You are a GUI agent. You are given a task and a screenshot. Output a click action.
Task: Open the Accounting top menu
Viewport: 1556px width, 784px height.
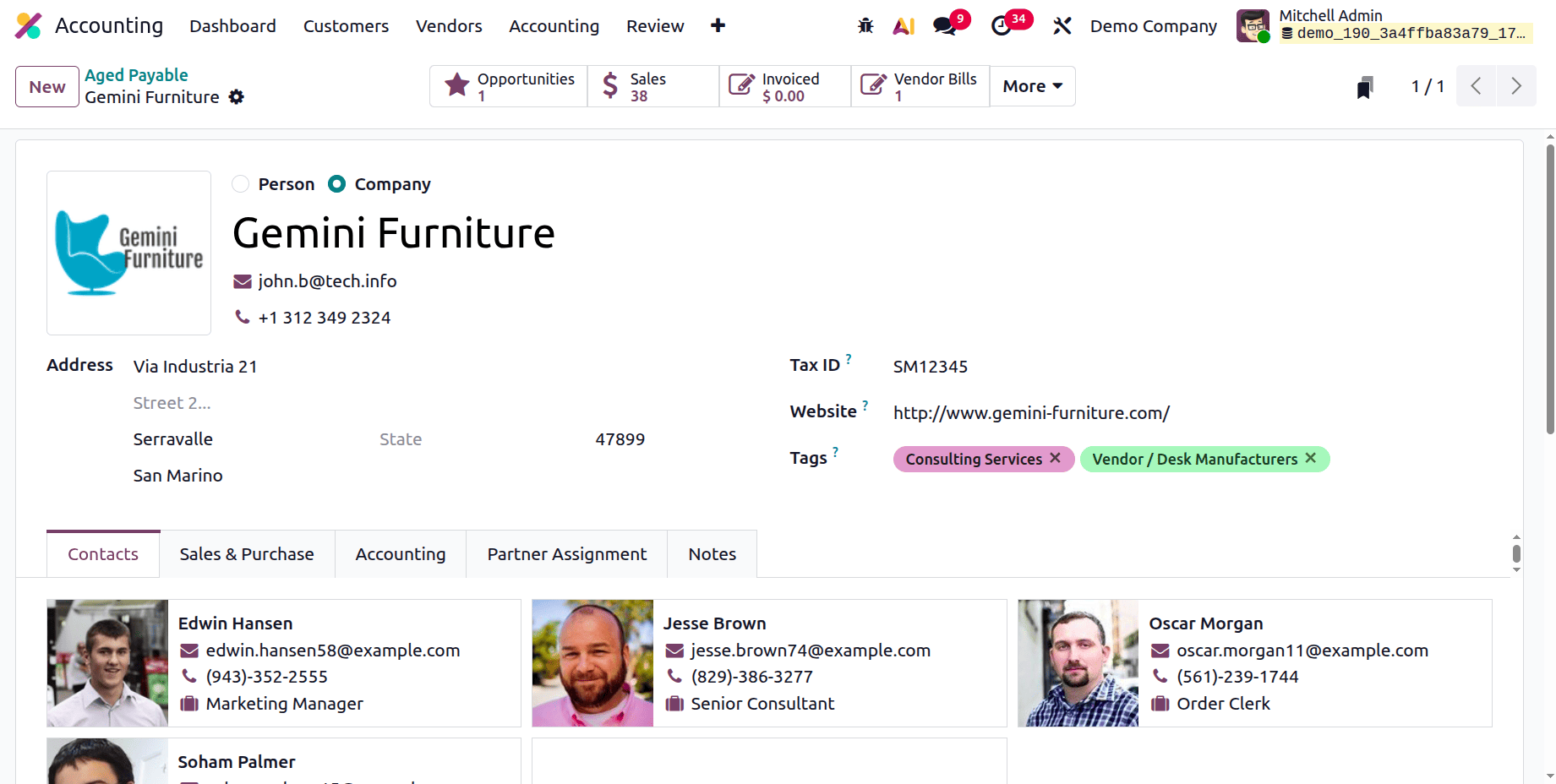554,26
